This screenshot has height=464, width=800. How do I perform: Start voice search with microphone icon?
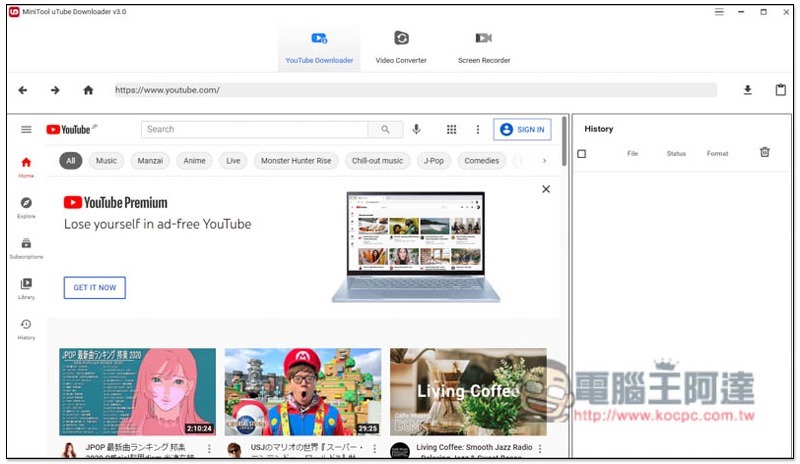coord(416,130)
